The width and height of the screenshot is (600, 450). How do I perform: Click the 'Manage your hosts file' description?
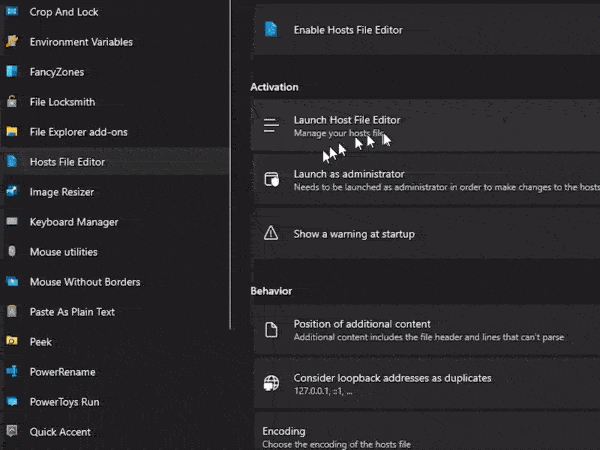pos(339,133)
